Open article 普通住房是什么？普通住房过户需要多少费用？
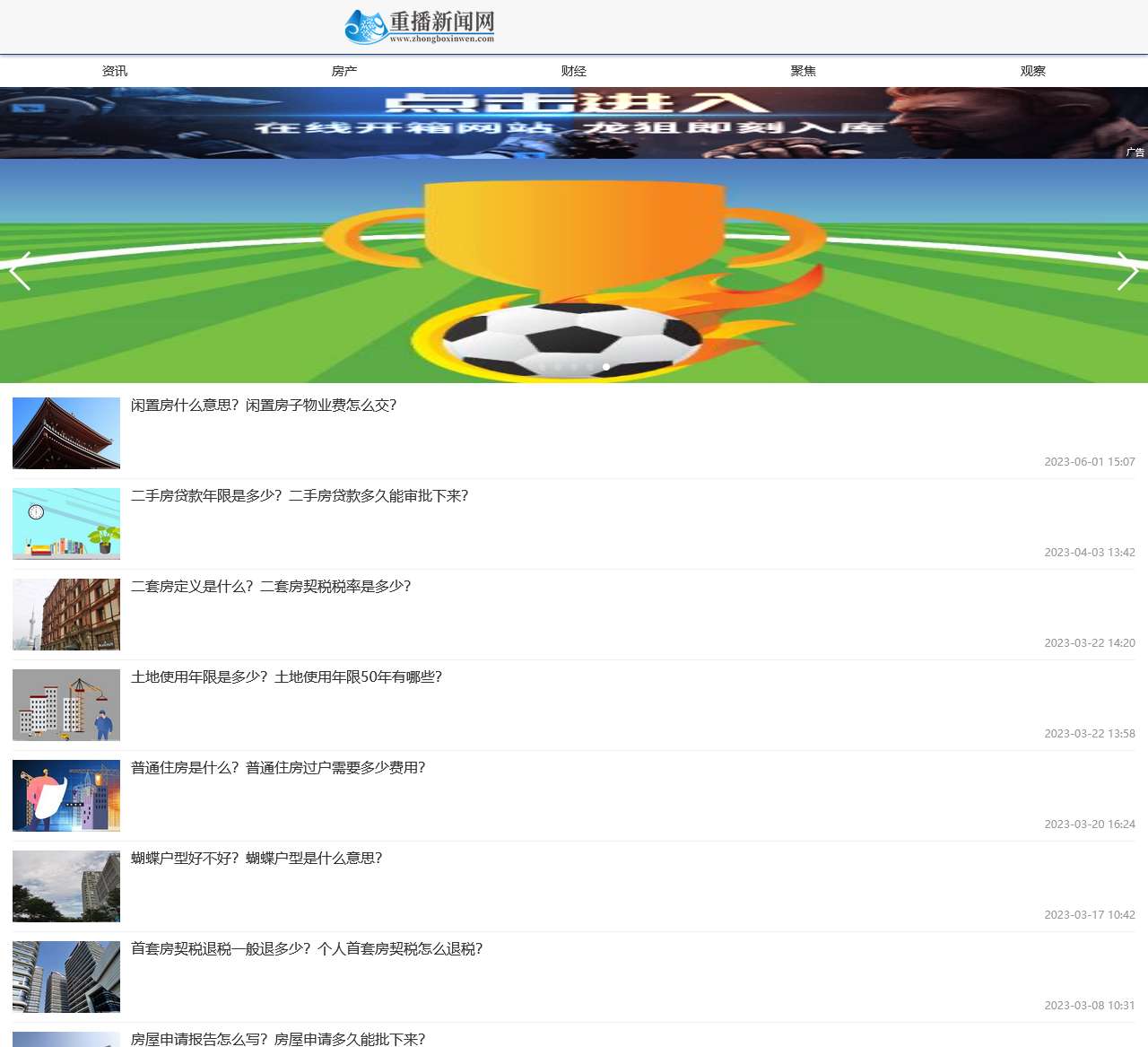 278,768
